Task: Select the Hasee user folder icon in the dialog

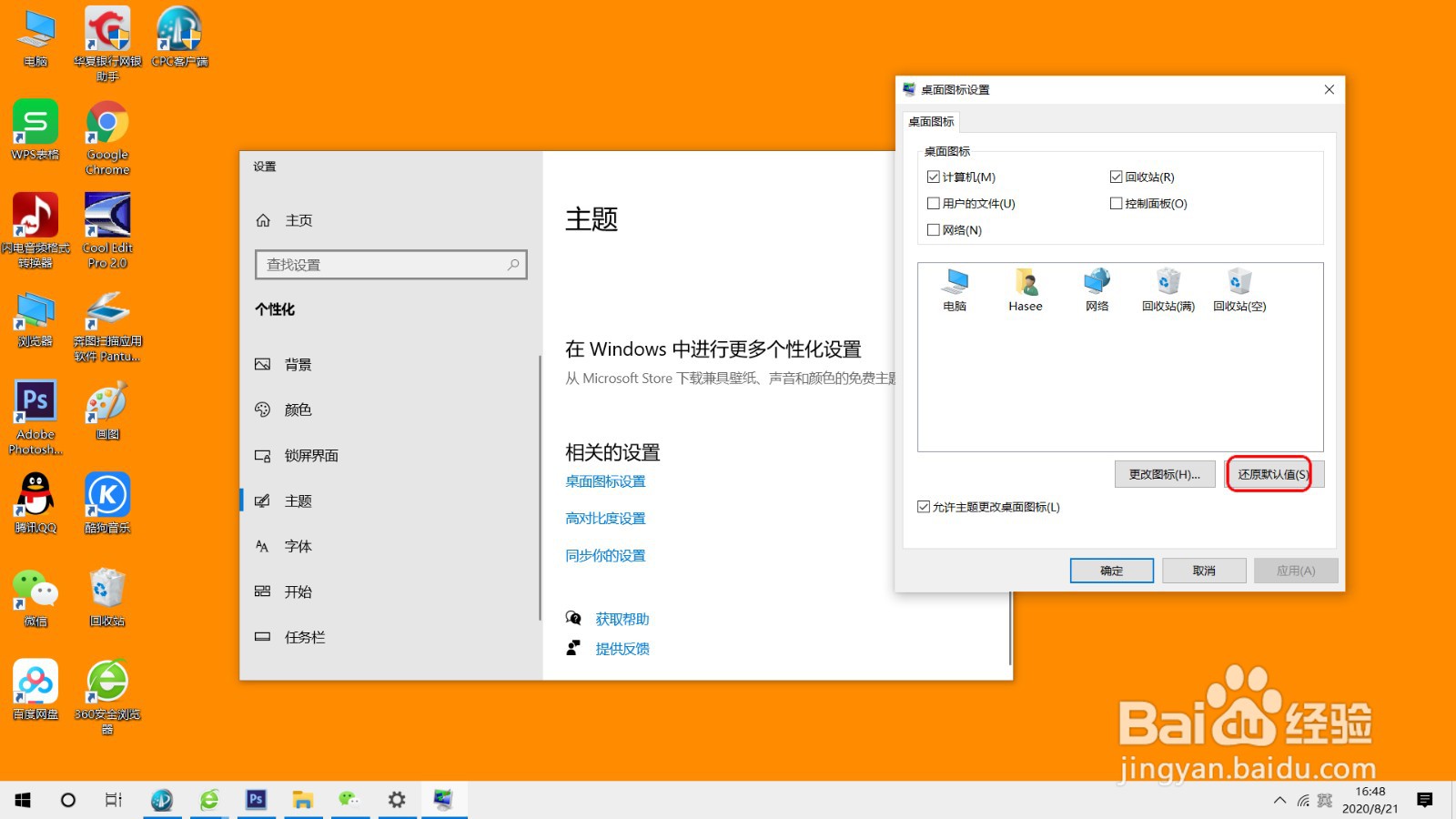Action: tap(1026, 289)
